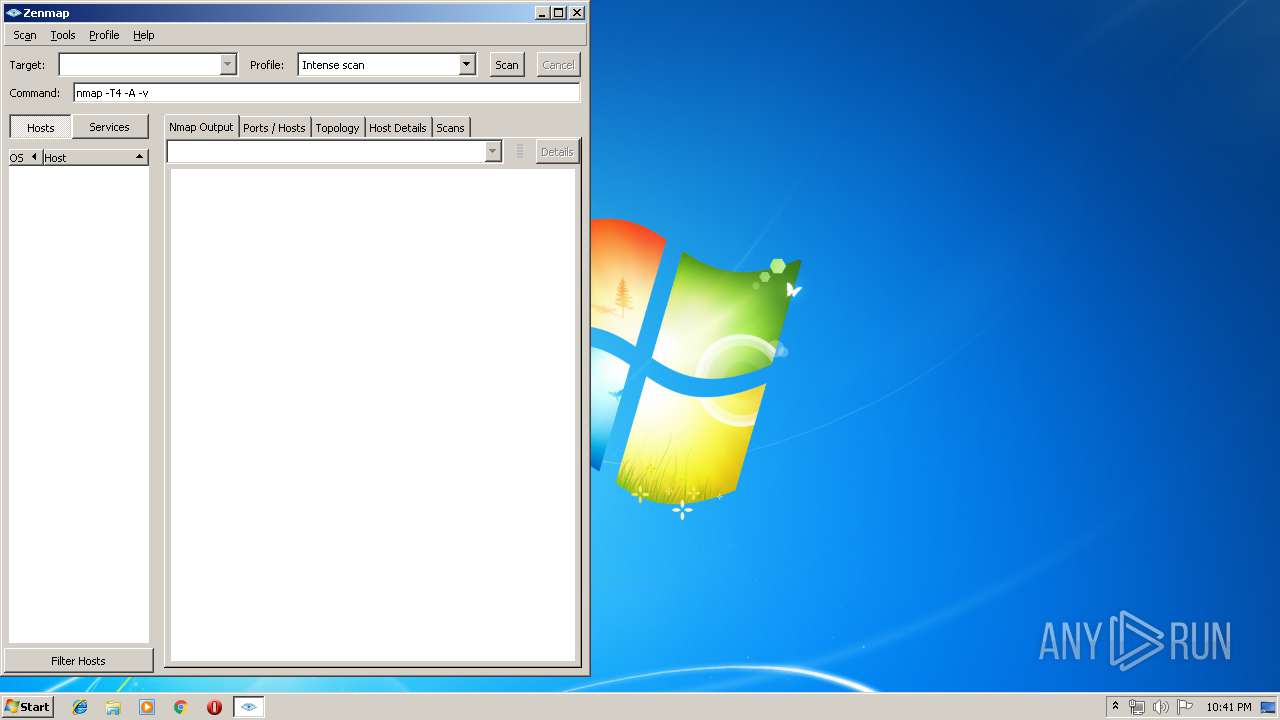The image size is (1280, 720).
Task: Click the network tray icon
Action: (x=1137, y=707)
